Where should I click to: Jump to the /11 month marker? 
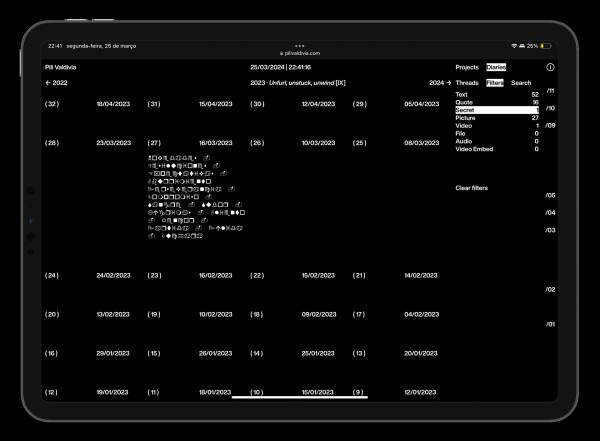point(550,91)
